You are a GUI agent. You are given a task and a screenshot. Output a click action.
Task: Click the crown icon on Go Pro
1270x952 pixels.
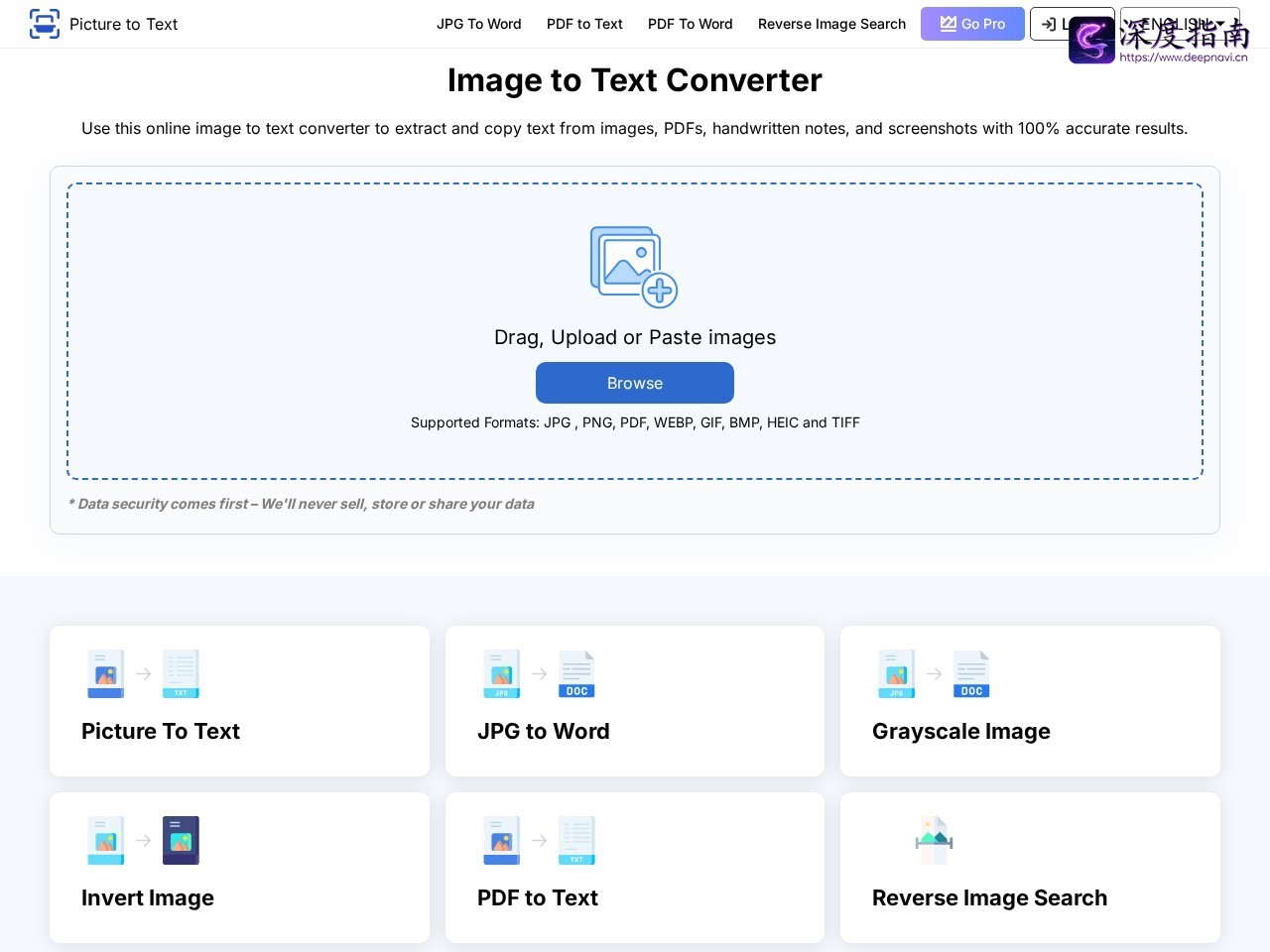tap(949, 24)
